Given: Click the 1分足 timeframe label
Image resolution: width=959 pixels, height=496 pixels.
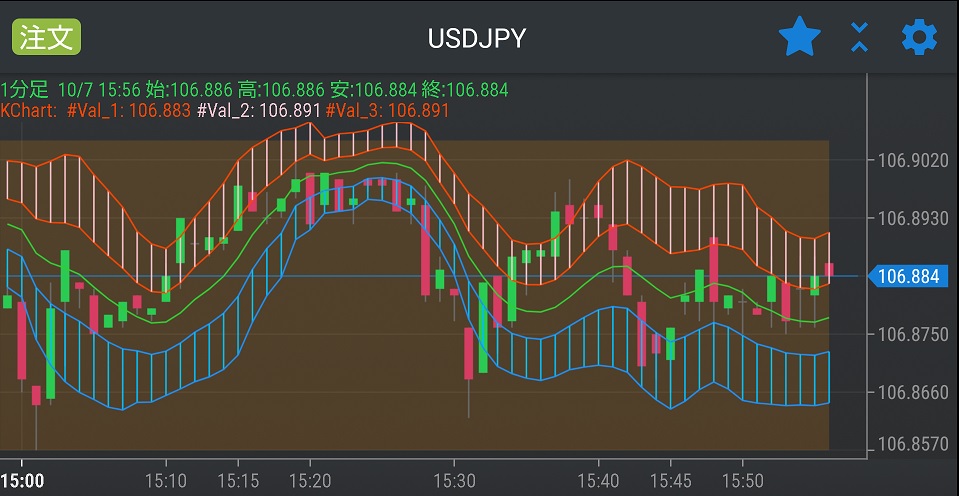Looking at the screenshot, I should [24, 91].
